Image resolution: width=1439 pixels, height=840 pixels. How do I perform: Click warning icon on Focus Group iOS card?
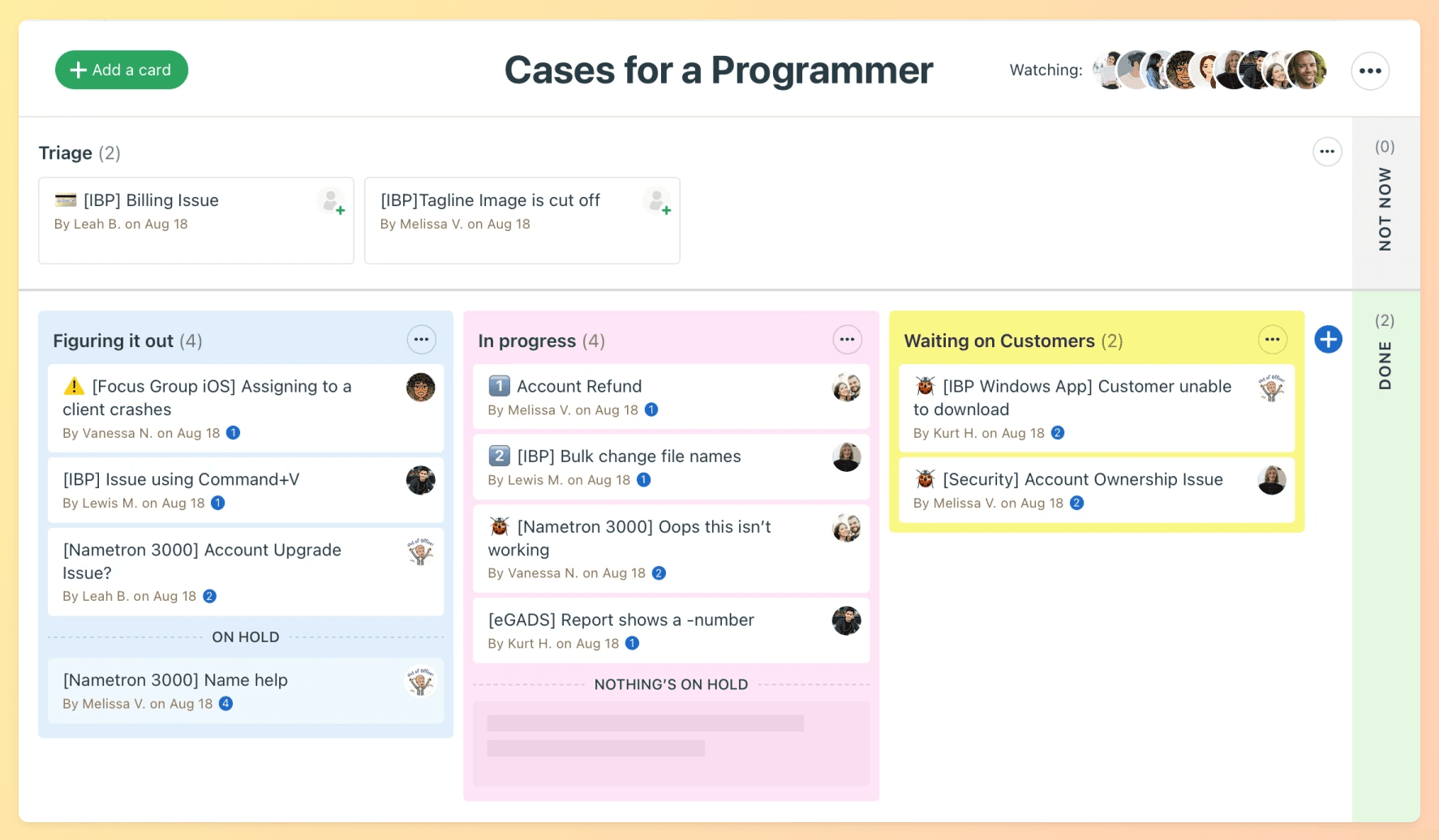coord(74,387)
